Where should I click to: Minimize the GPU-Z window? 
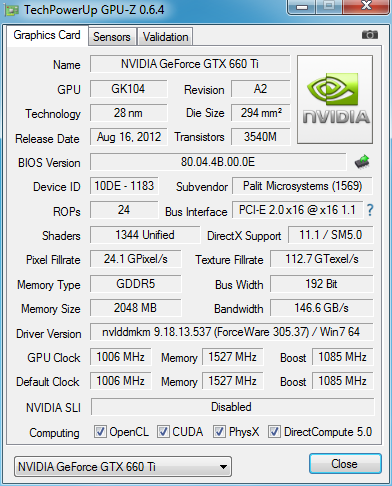302,7
